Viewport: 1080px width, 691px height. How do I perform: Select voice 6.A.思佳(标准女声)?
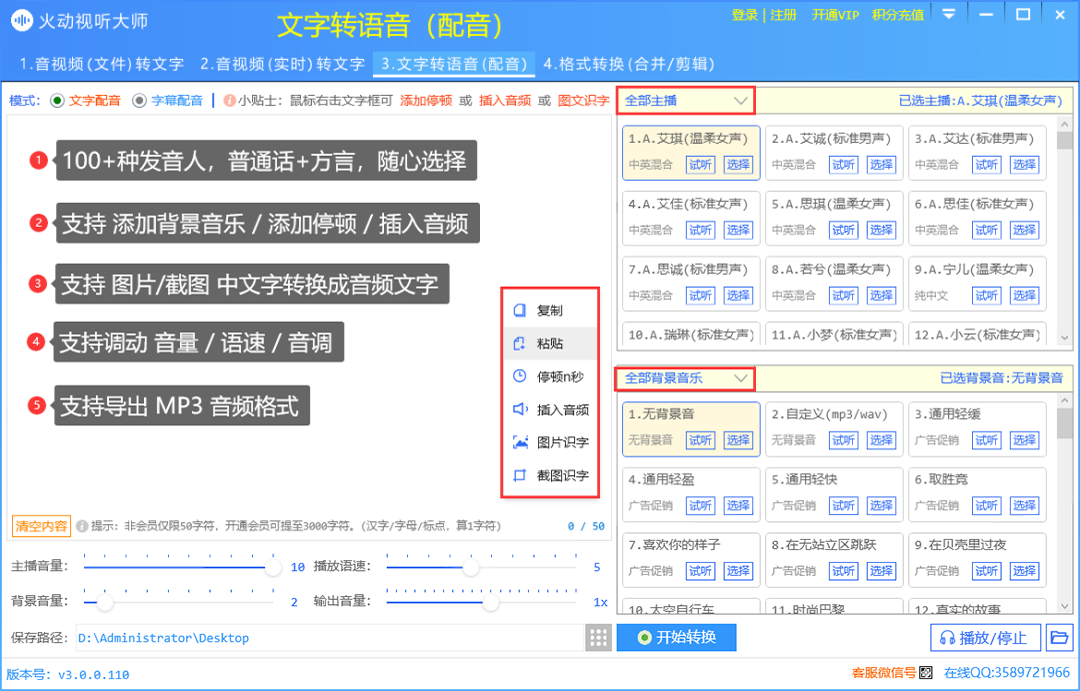click(x=1024, y=230)
